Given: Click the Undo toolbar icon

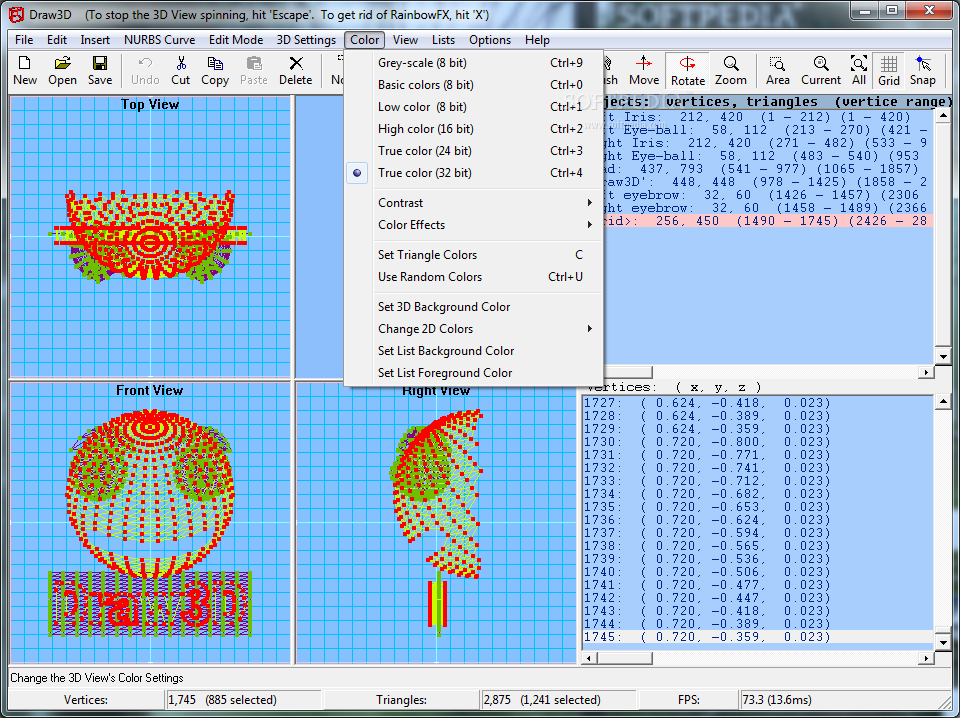Looking at the screenshot, I should [x=145, y=70].
